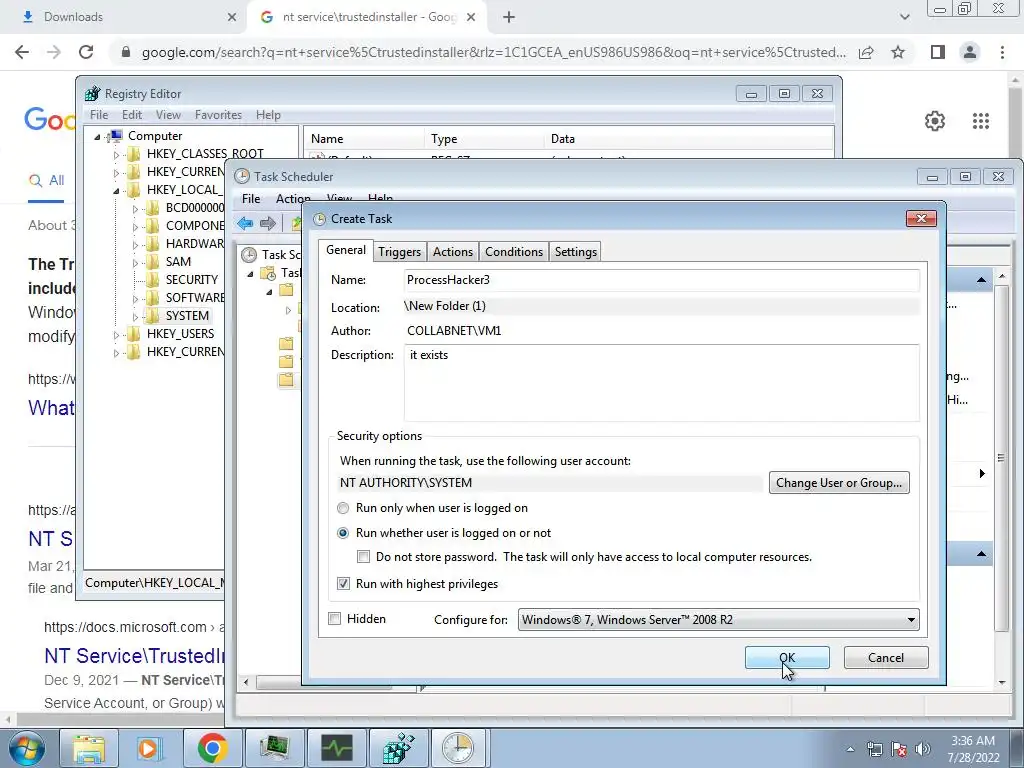Click the share page icon in the address bar
Screen dimensions: 1024x768
[866, 52]
